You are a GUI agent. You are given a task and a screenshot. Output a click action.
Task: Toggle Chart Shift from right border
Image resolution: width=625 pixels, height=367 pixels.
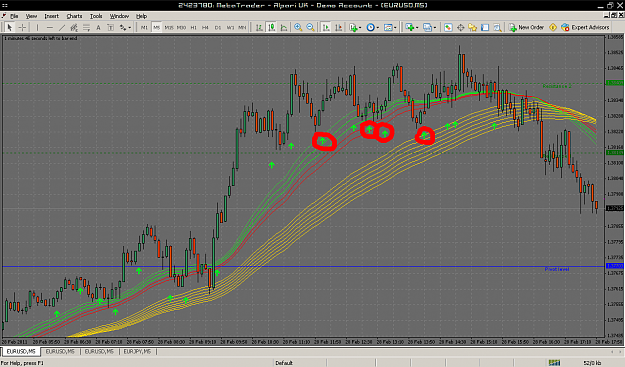[x=338, y=27]
